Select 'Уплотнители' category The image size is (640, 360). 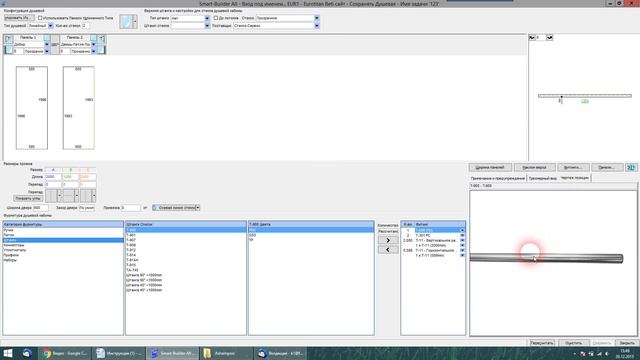click(63, 250)
